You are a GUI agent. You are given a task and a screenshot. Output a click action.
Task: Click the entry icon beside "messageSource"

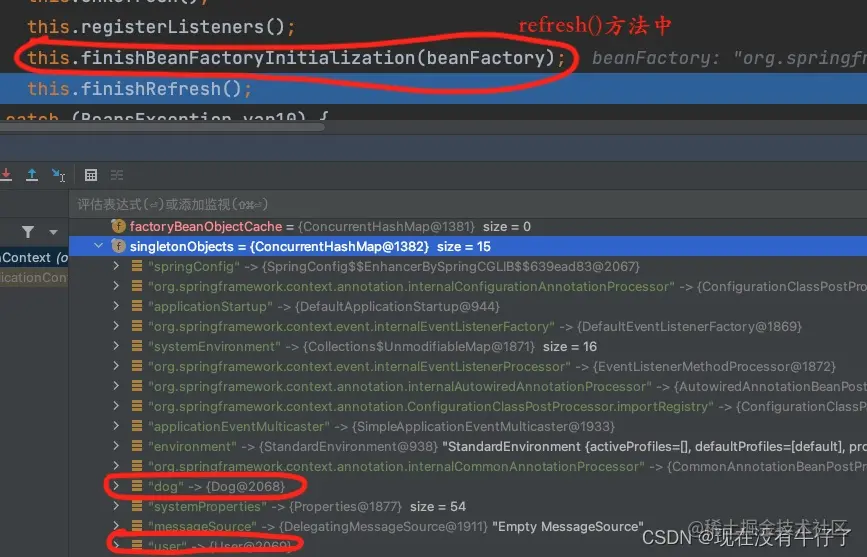[x=137, y=526]
